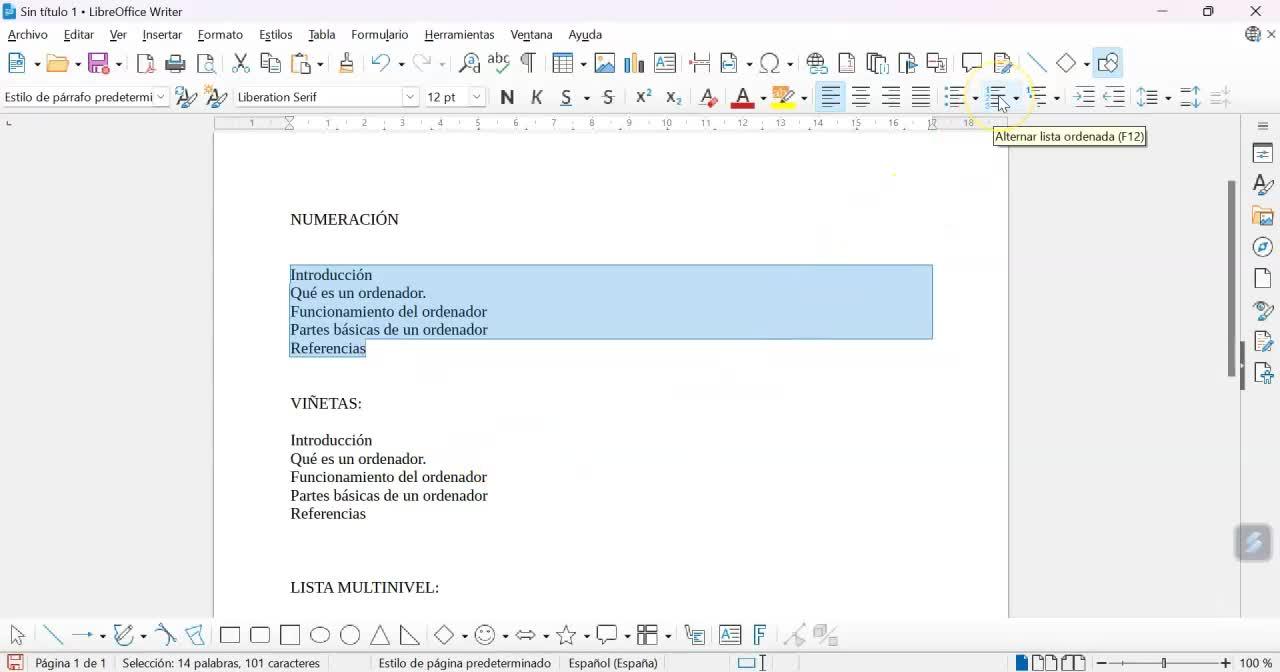Open print preview
The image size is (1280, 672).
[206, 63]
